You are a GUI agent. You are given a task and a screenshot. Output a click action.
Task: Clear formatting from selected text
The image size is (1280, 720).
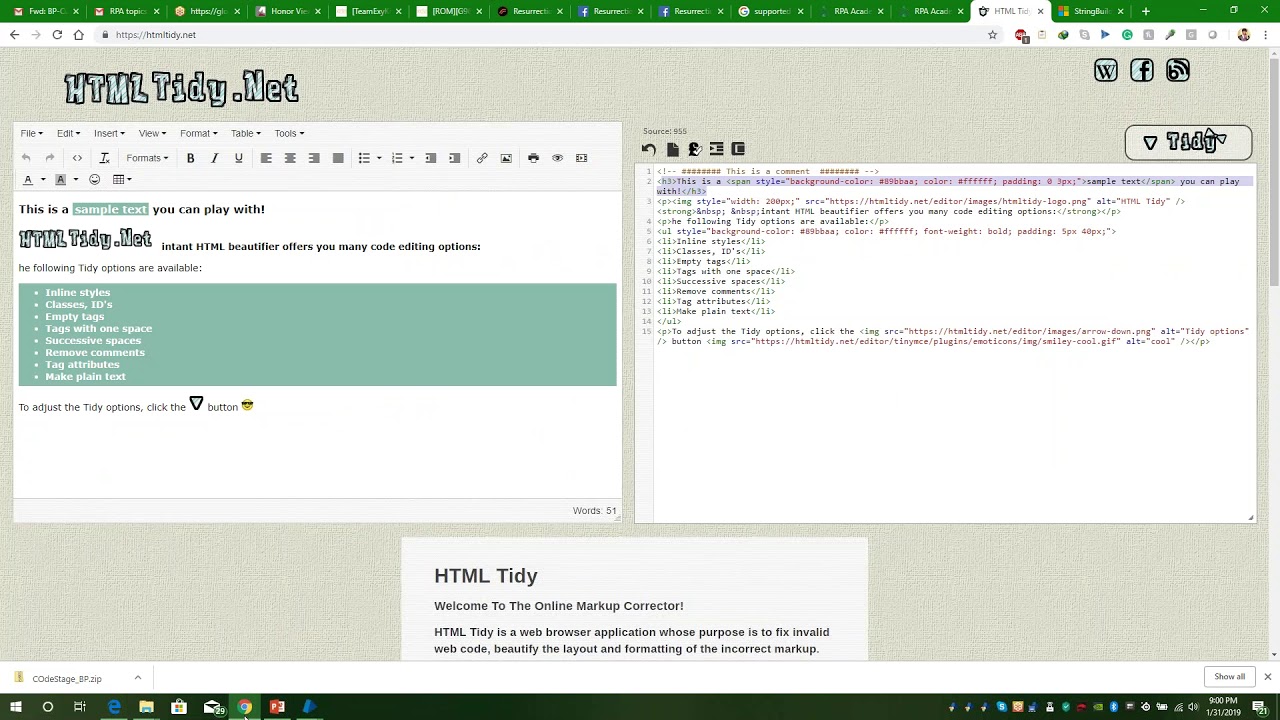click(104, 158)
